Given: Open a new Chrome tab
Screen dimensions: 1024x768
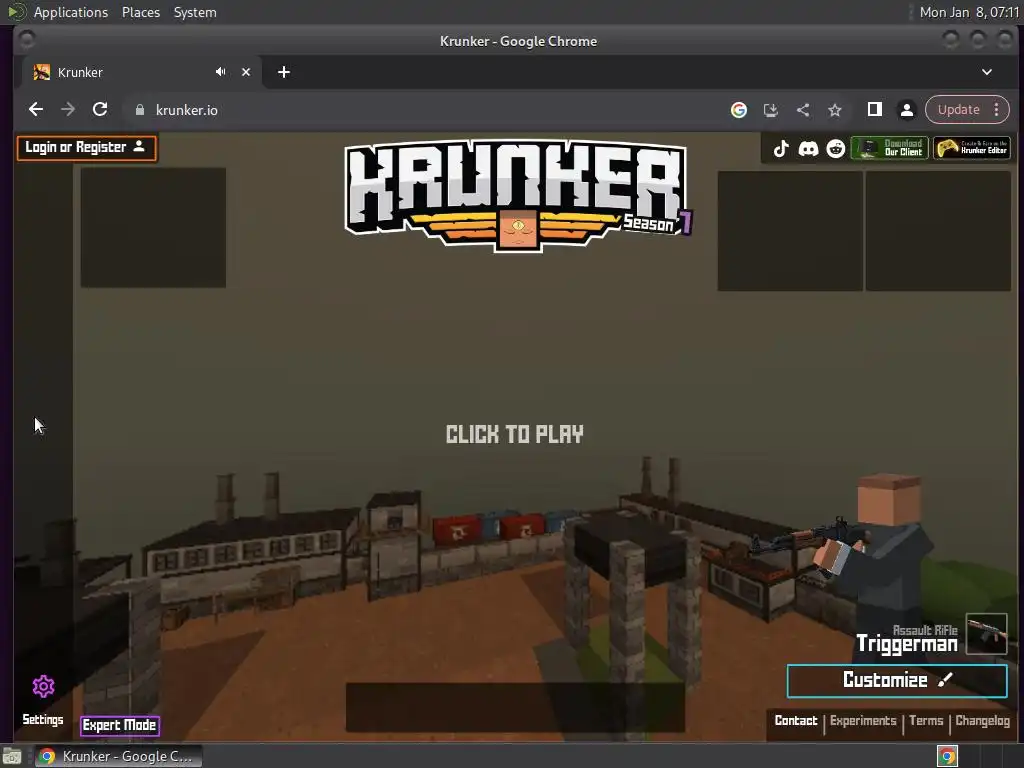Looking at the screenshot, I should [283, 72].
